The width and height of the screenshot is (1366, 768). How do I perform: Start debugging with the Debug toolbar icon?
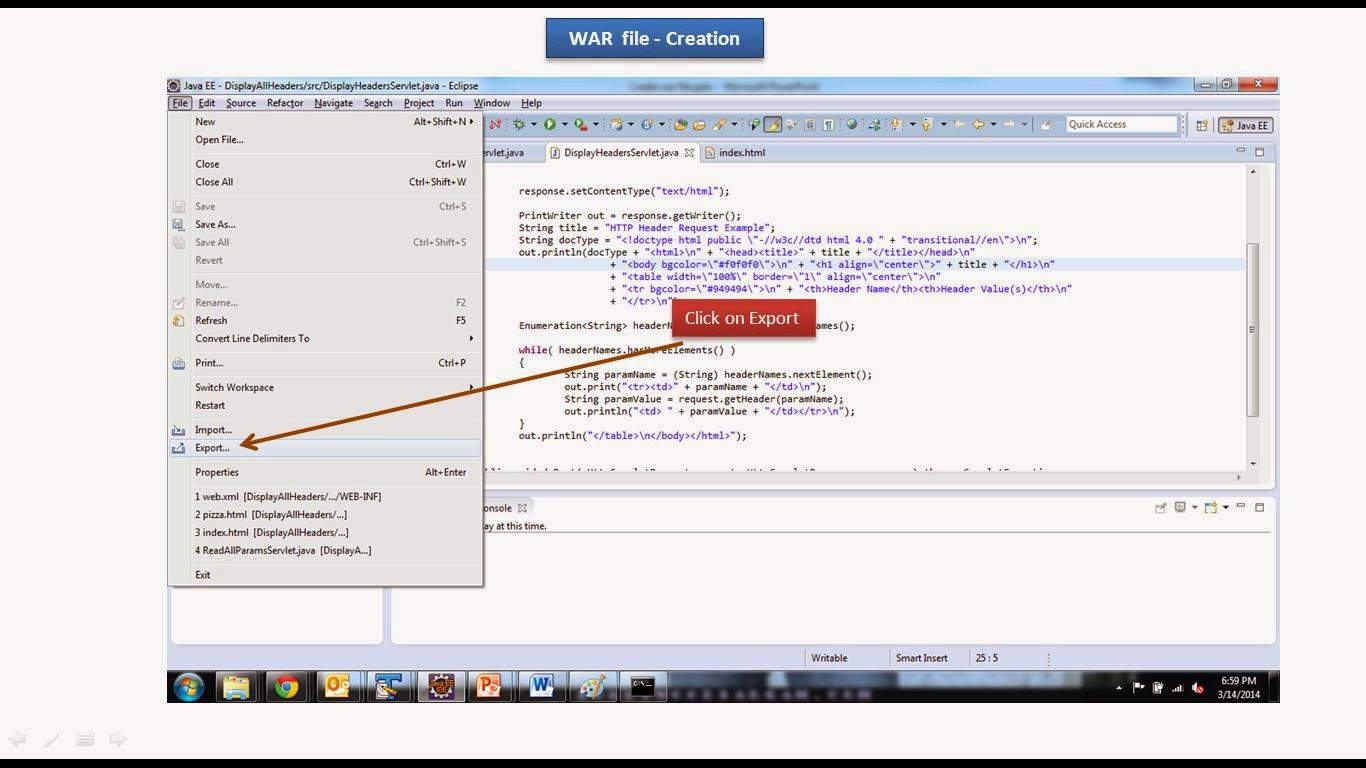(x=517, y=123)
